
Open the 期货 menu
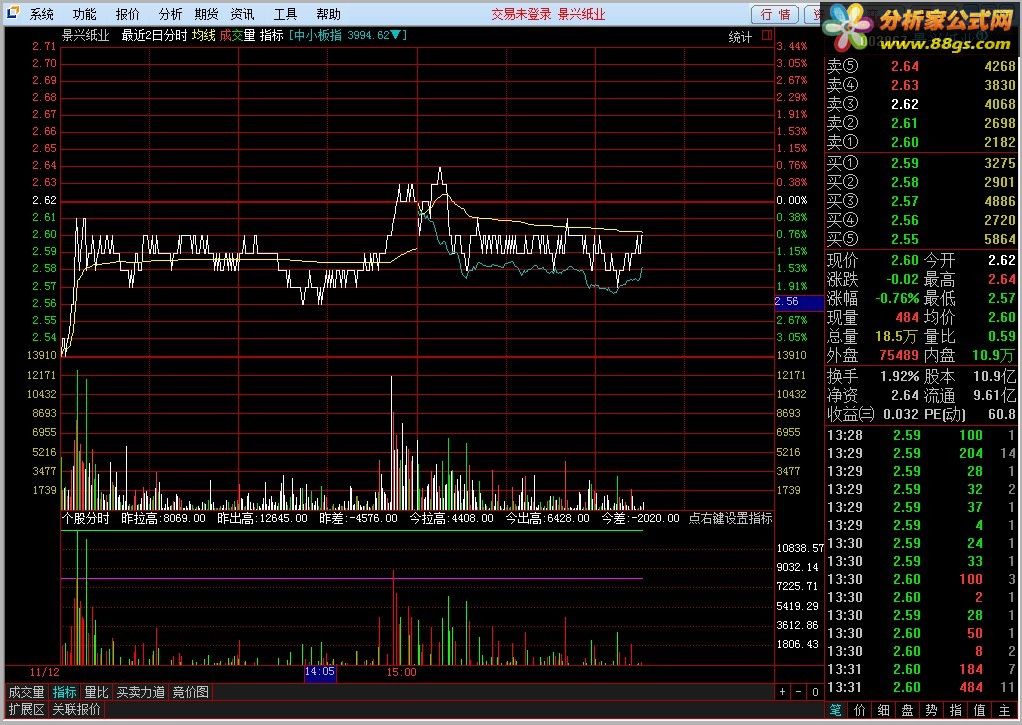(206, 14)
